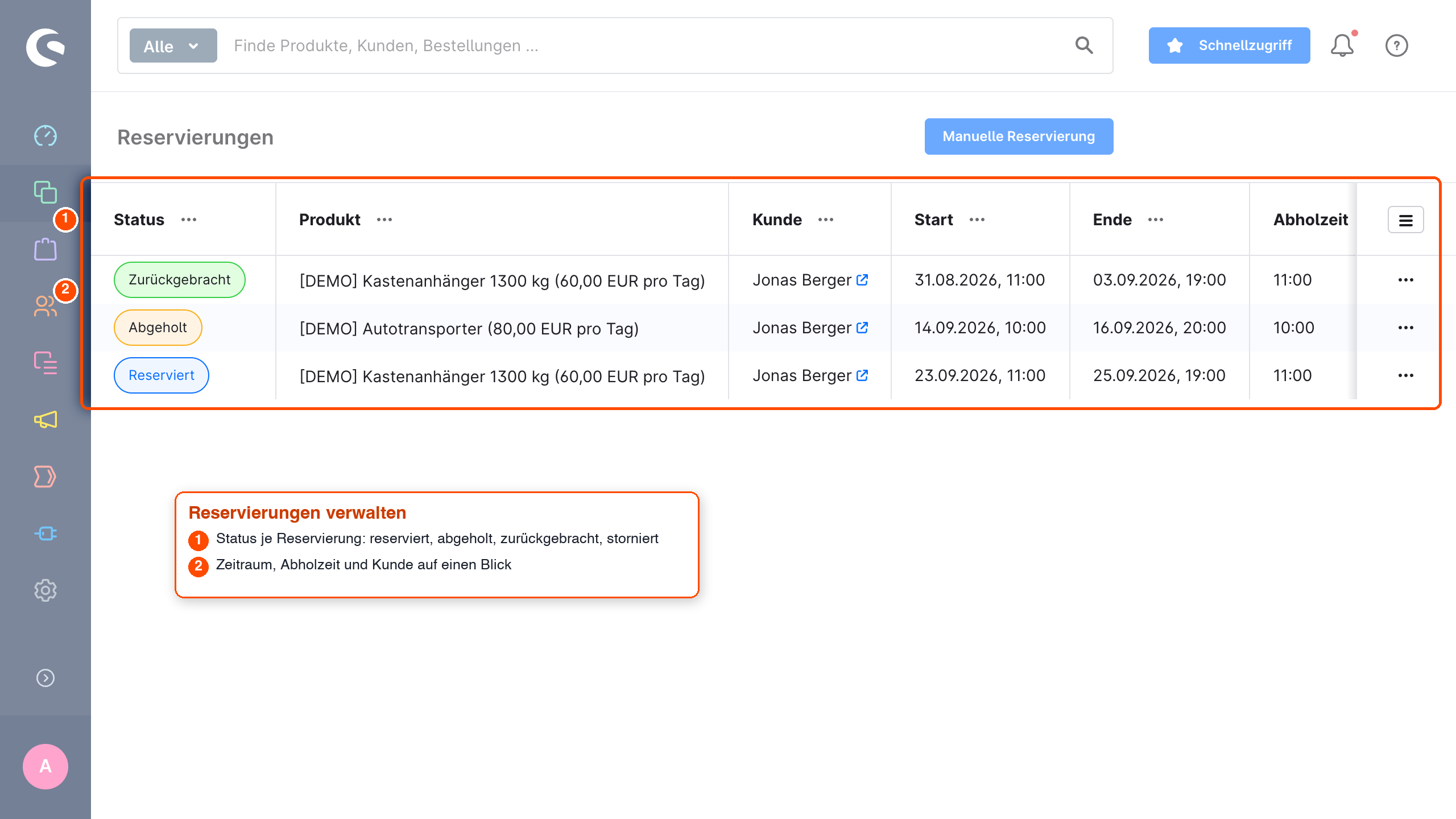The image size is (1456, 819).
Task: Select the end date 25.09.2026, 19:00
Action: [x=1159, y=375]
